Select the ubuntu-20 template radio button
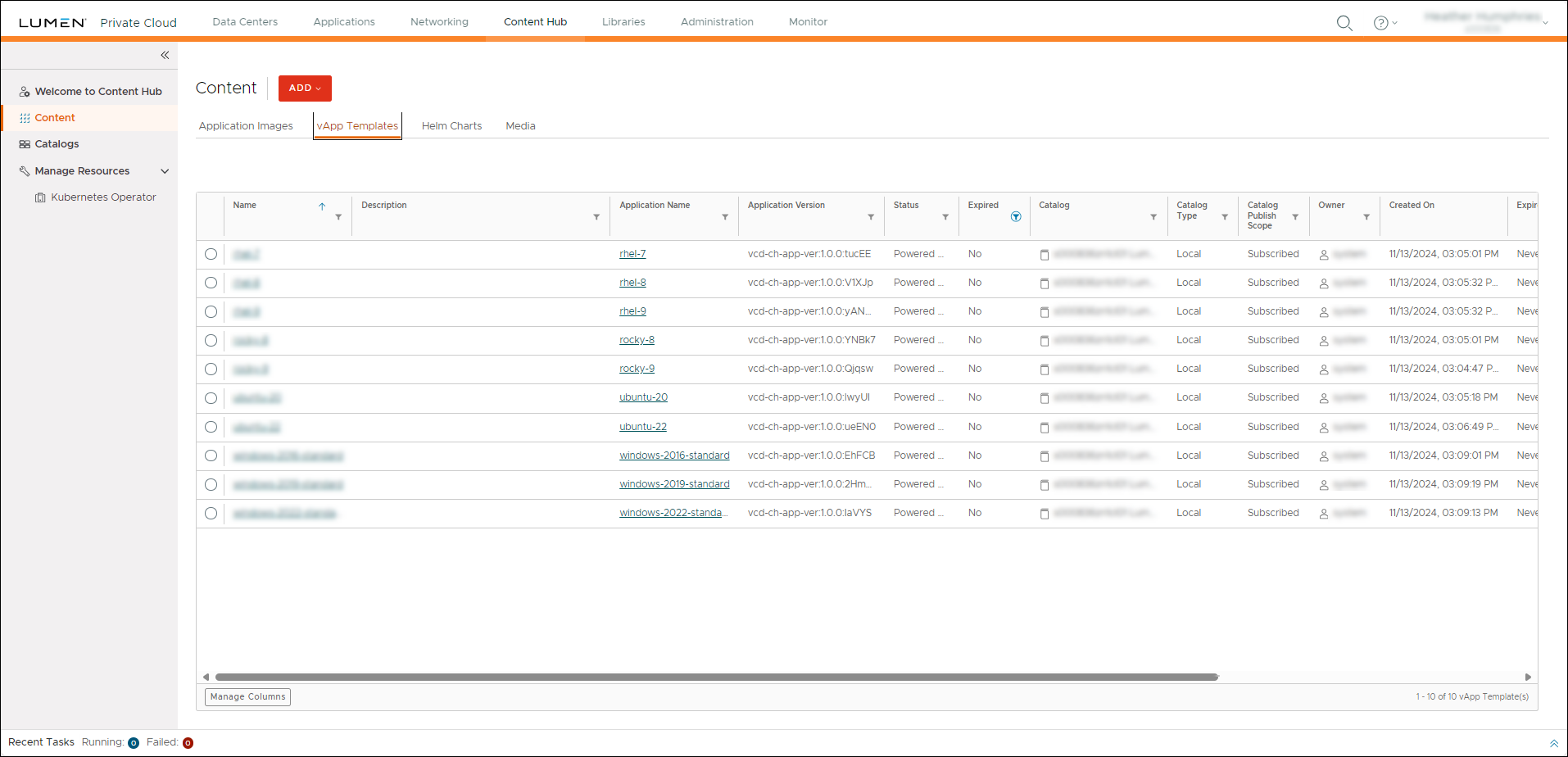This screenshot has height=757, width=1568. 211,398
